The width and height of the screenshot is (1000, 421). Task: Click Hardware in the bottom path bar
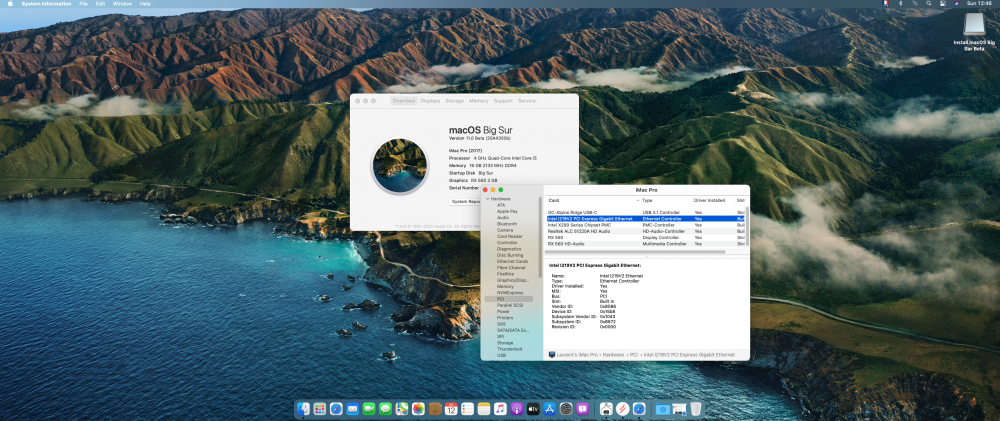(615, 355)
